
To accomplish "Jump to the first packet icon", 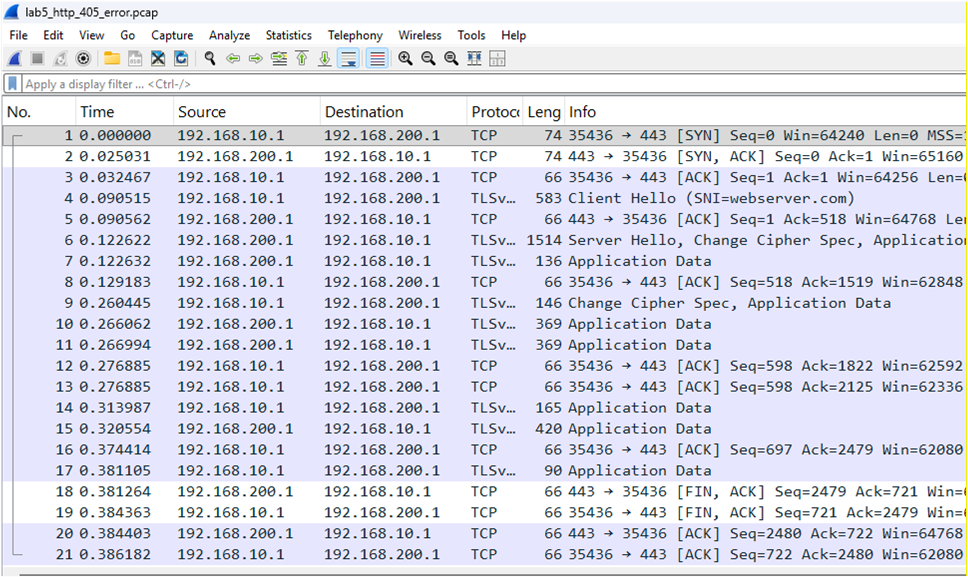I will pos(301,59).
